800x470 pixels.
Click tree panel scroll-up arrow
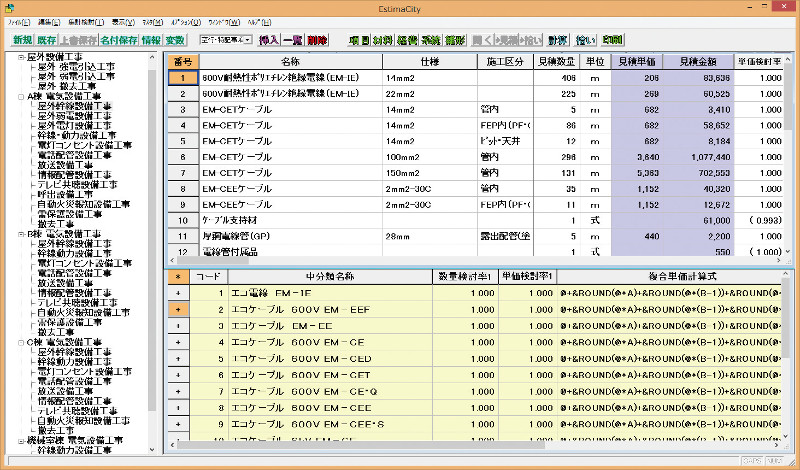click(152, 58)
